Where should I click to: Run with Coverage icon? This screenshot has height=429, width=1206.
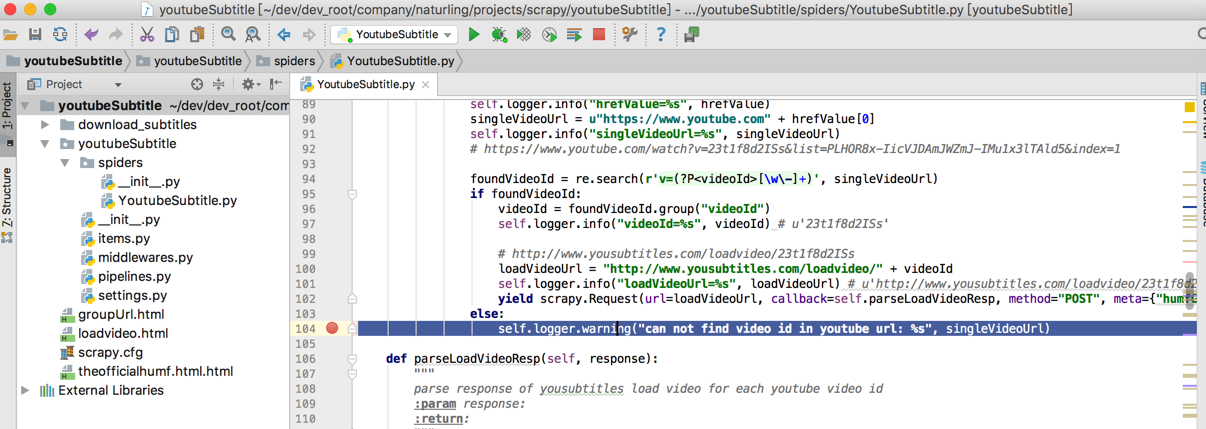pyautogui.click(x=524, y=35)
